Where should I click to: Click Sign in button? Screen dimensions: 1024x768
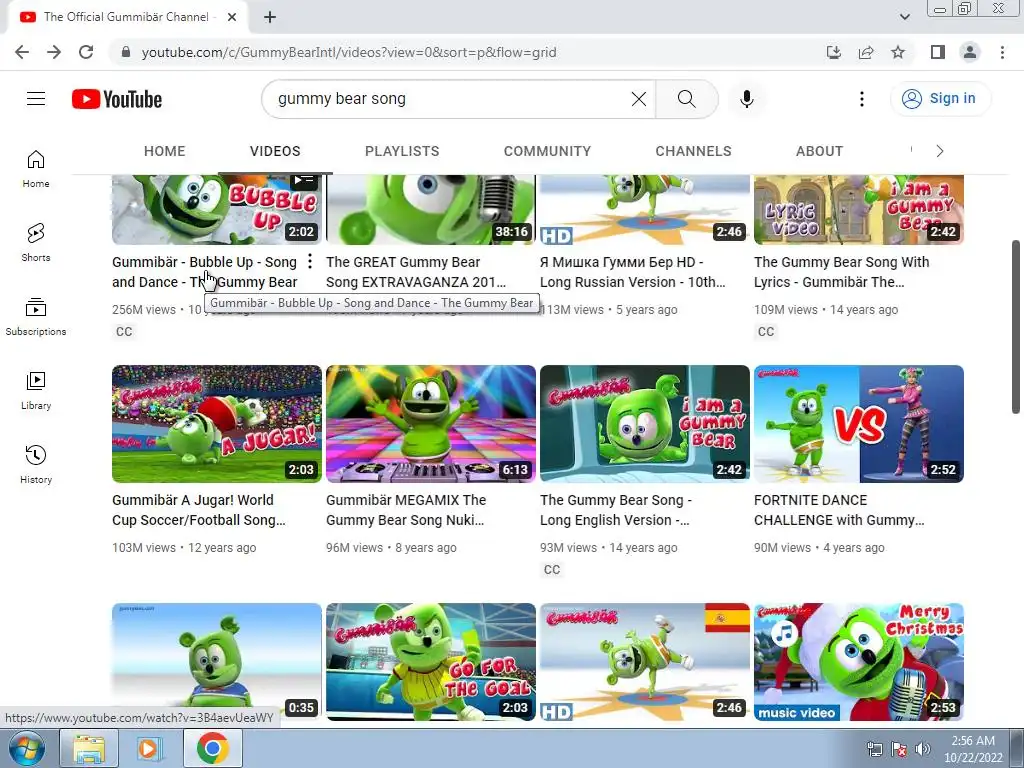click(x=940, y=99)
